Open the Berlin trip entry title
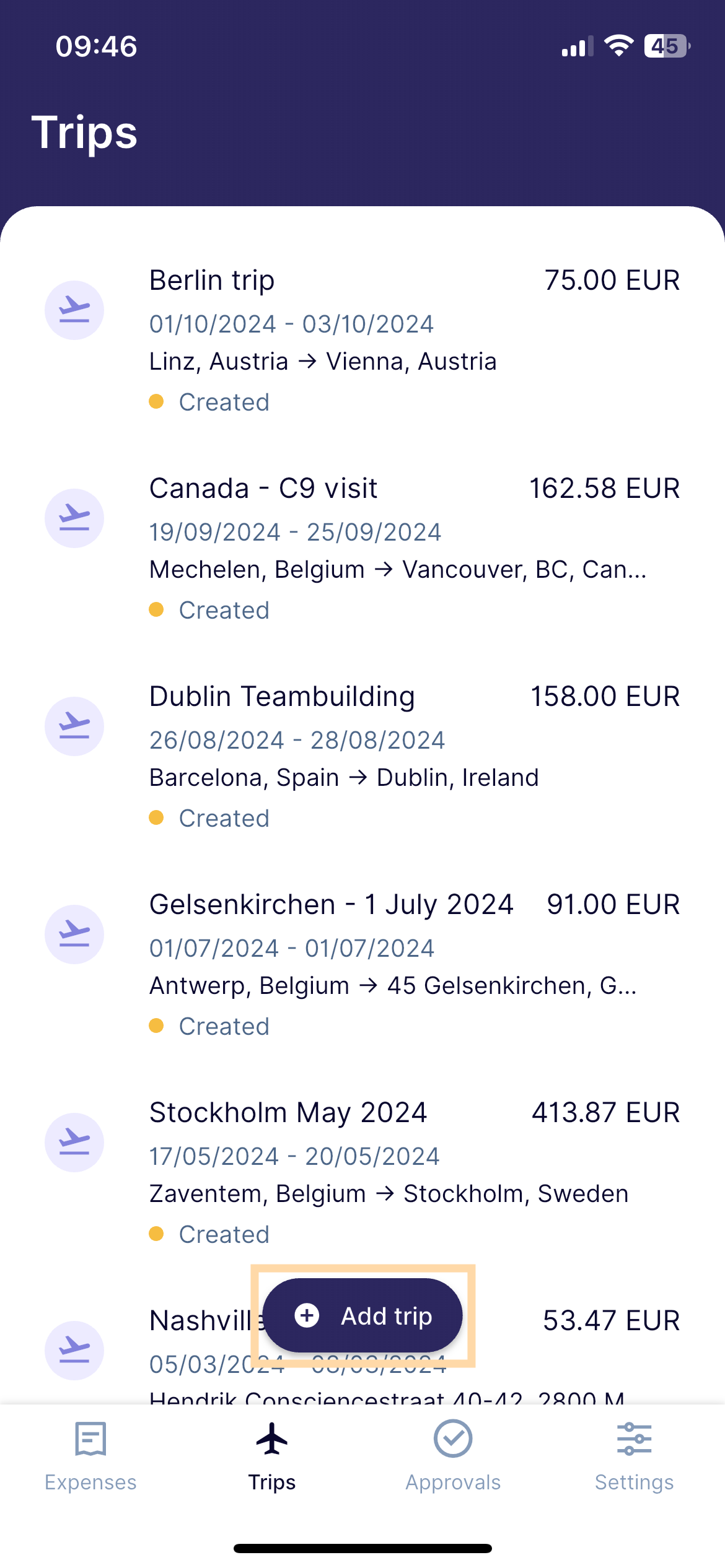Screen dimensions: 725x1568 tap(212, 280)
